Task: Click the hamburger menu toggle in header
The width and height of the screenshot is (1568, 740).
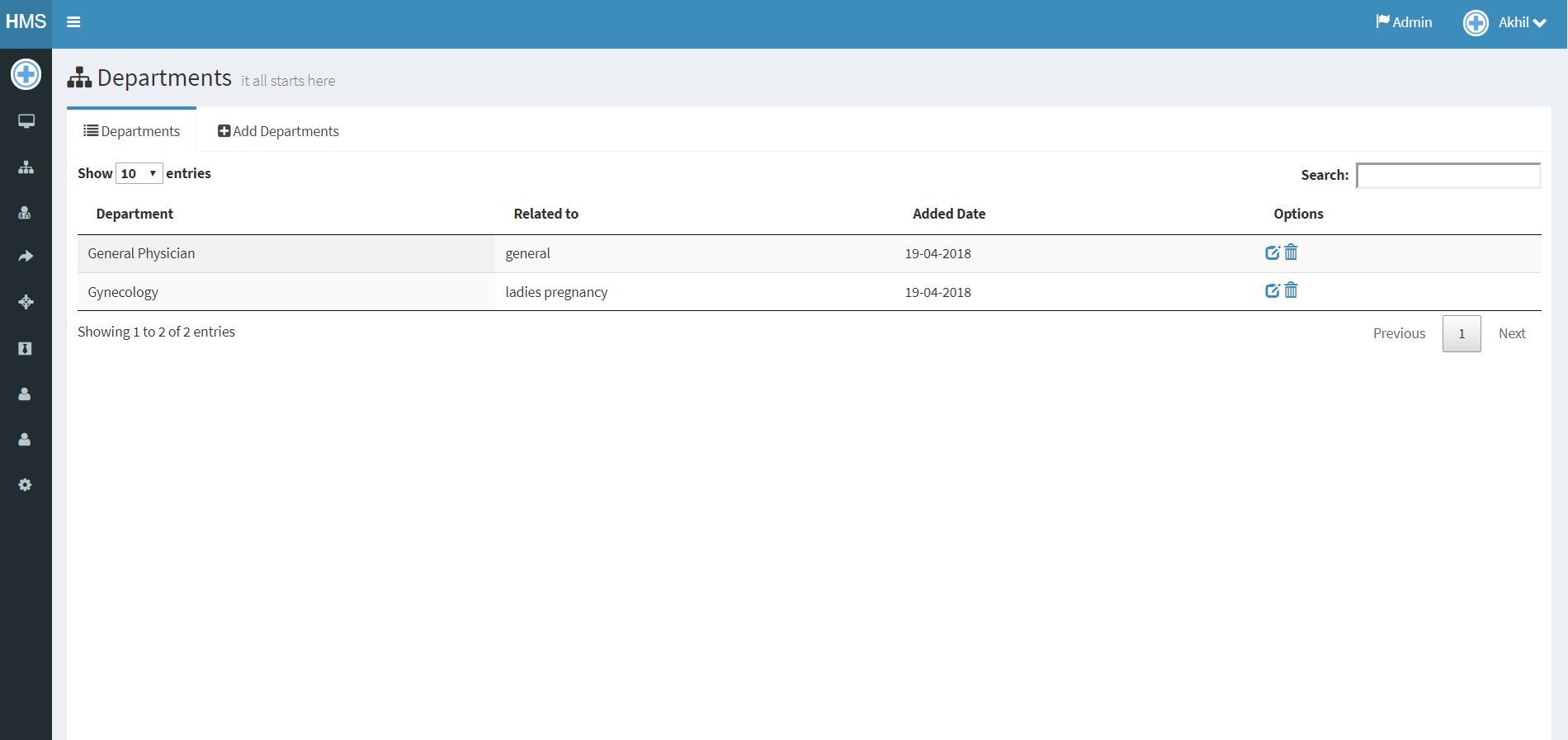Action: pos(73,22)
